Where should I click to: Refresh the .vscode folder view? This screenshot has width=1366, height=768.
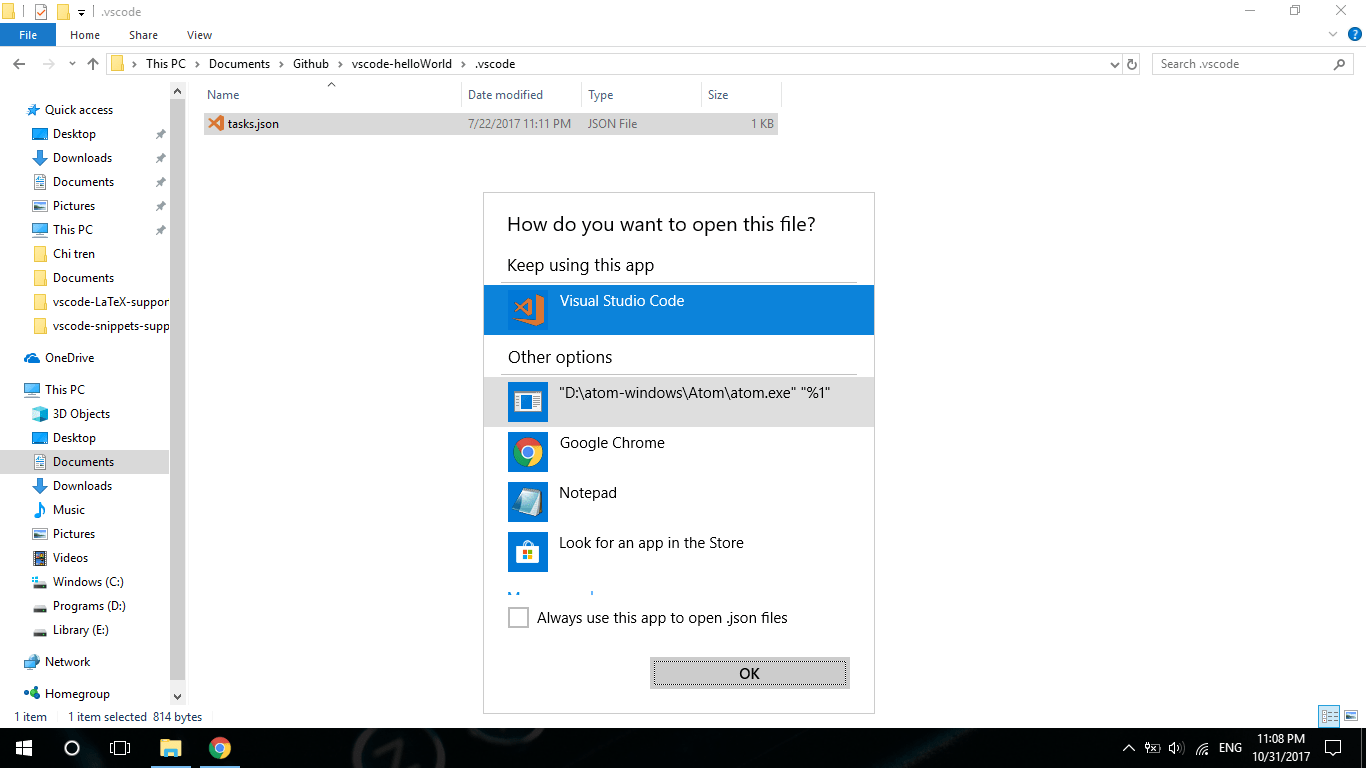click(x=1132, y=64)
